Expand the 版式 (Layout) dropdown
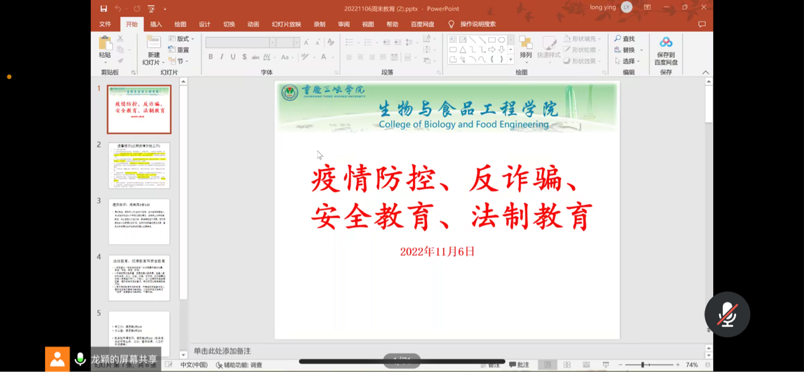Screen dimensions: 804x372 pyautogui.click(x=181, y=39)
